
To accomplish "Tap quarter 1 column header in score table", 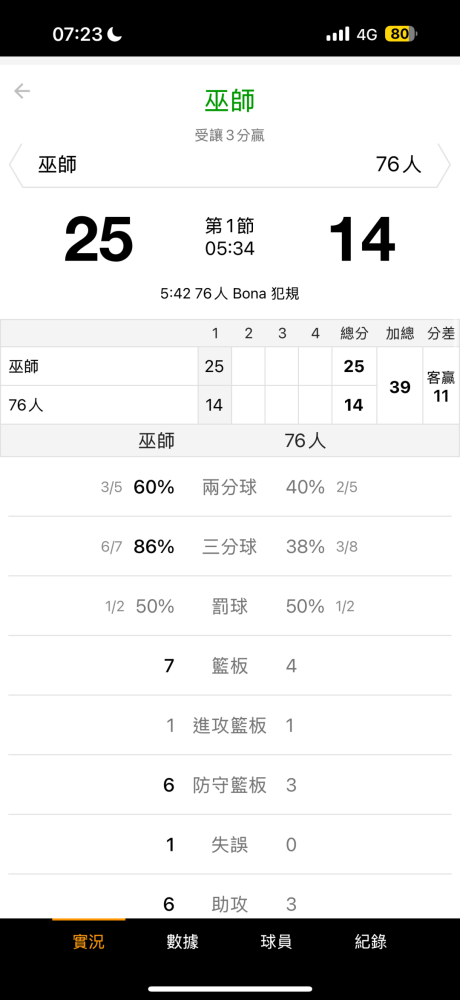I will 215,334.
